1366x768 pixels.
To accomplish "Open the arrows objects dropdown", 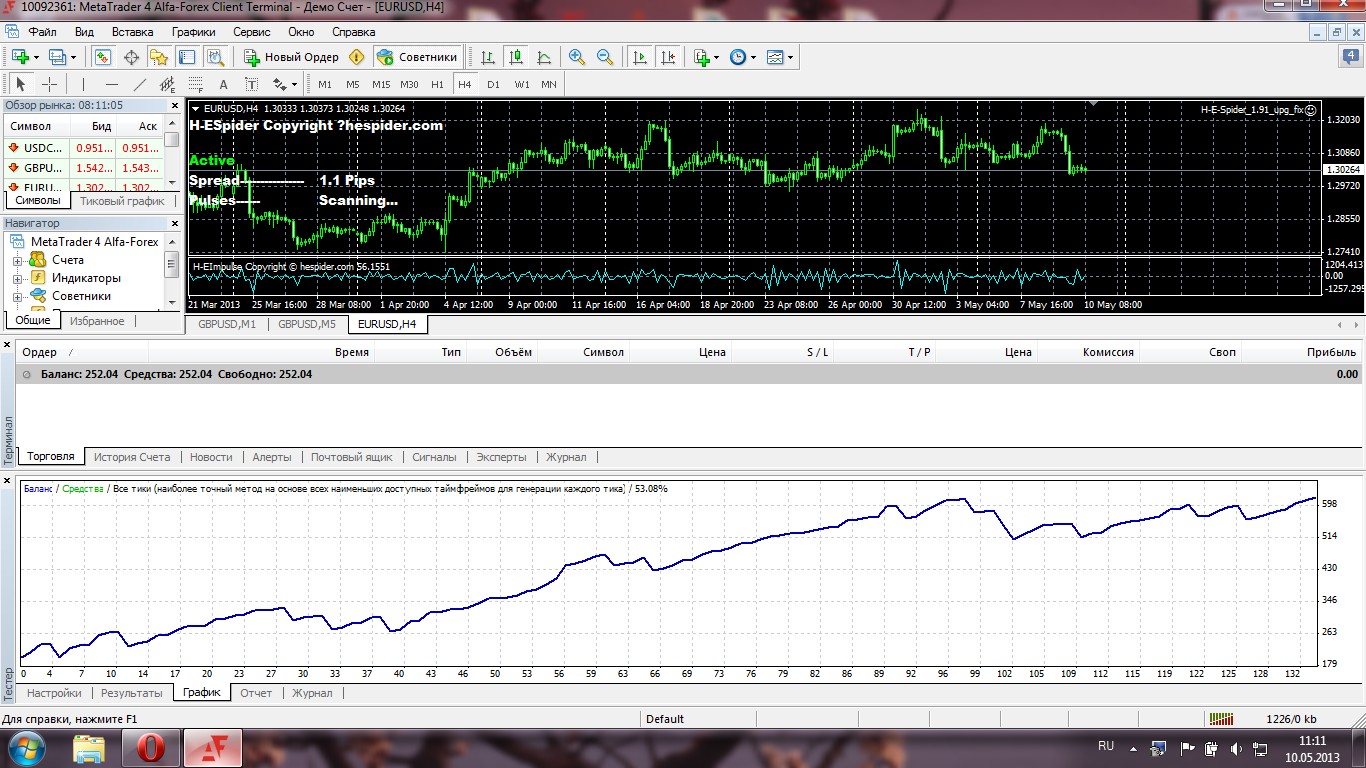I will coord(285,84).
